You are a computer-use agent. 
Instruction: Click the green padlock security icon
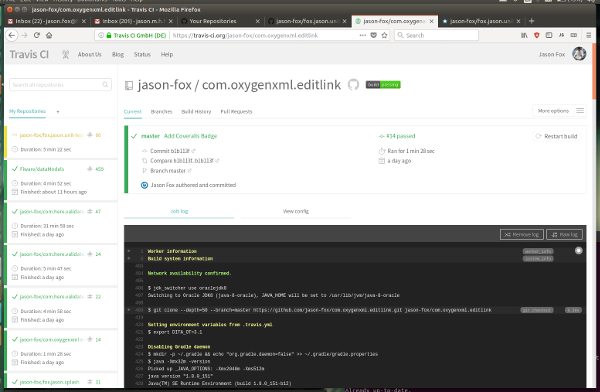(109, 35)
